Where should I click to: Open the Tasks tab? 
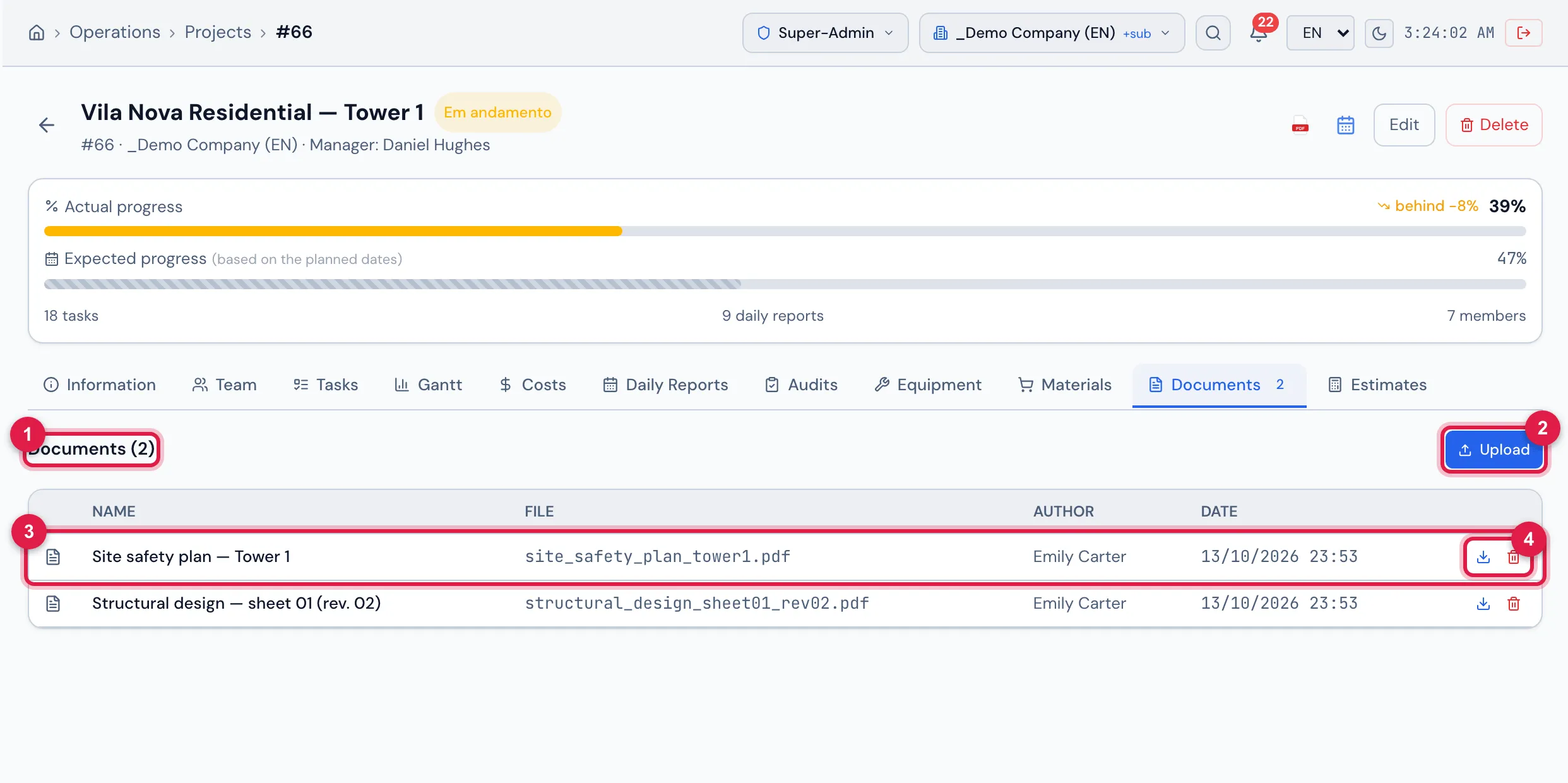coord(326,385)
